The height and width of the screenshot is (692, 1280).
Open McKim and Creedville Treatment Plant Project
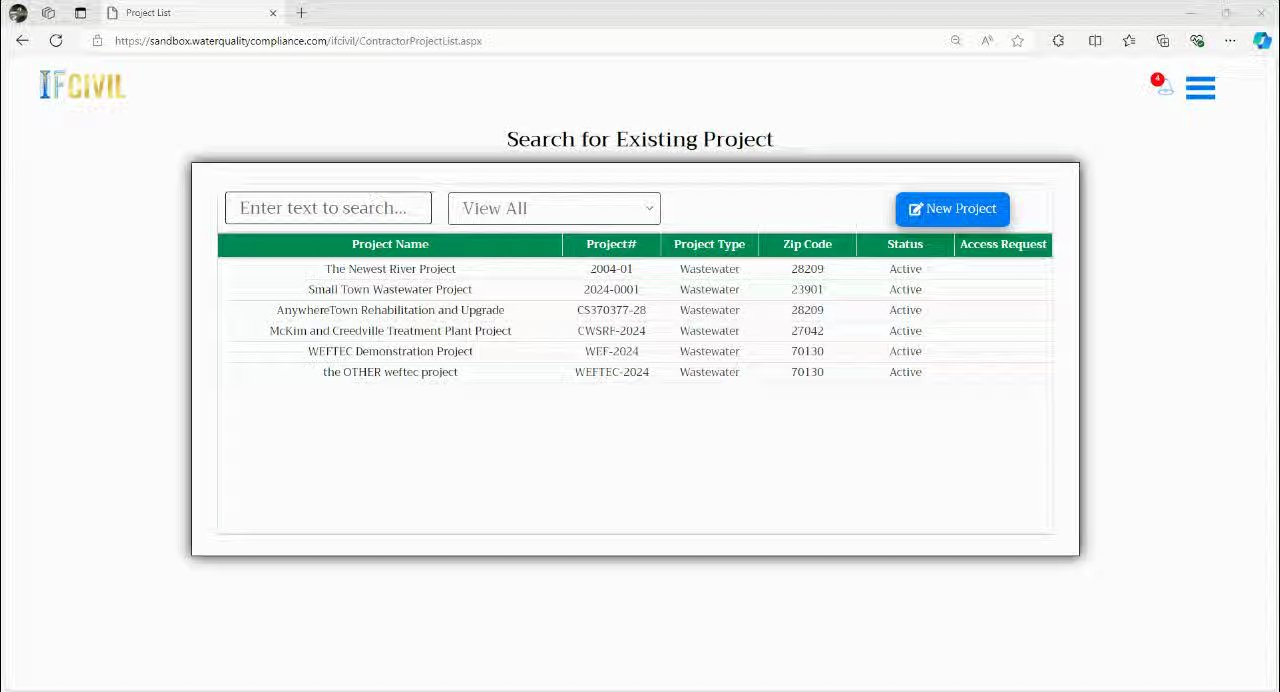(x=390, y=331)
